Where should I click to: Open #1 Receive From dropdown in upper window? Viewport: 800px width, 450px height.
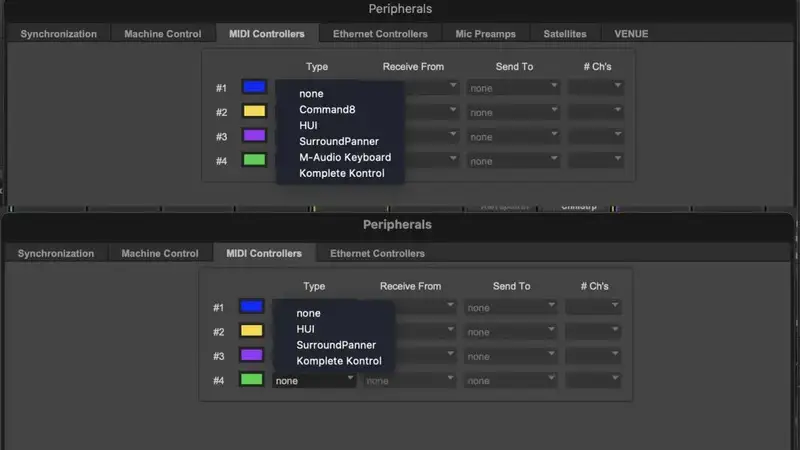pyautogui.click(x=433, y=88)
